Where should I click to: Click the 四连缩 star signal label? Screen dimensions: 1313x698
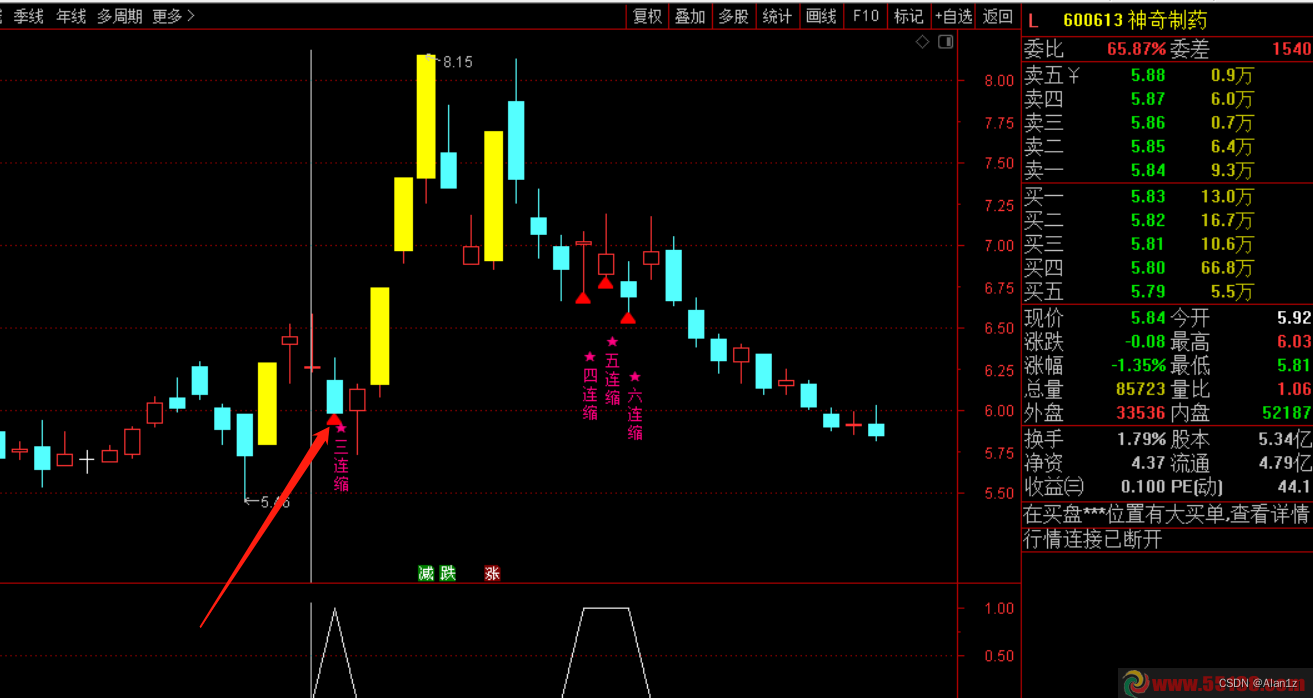pos(590,386)
